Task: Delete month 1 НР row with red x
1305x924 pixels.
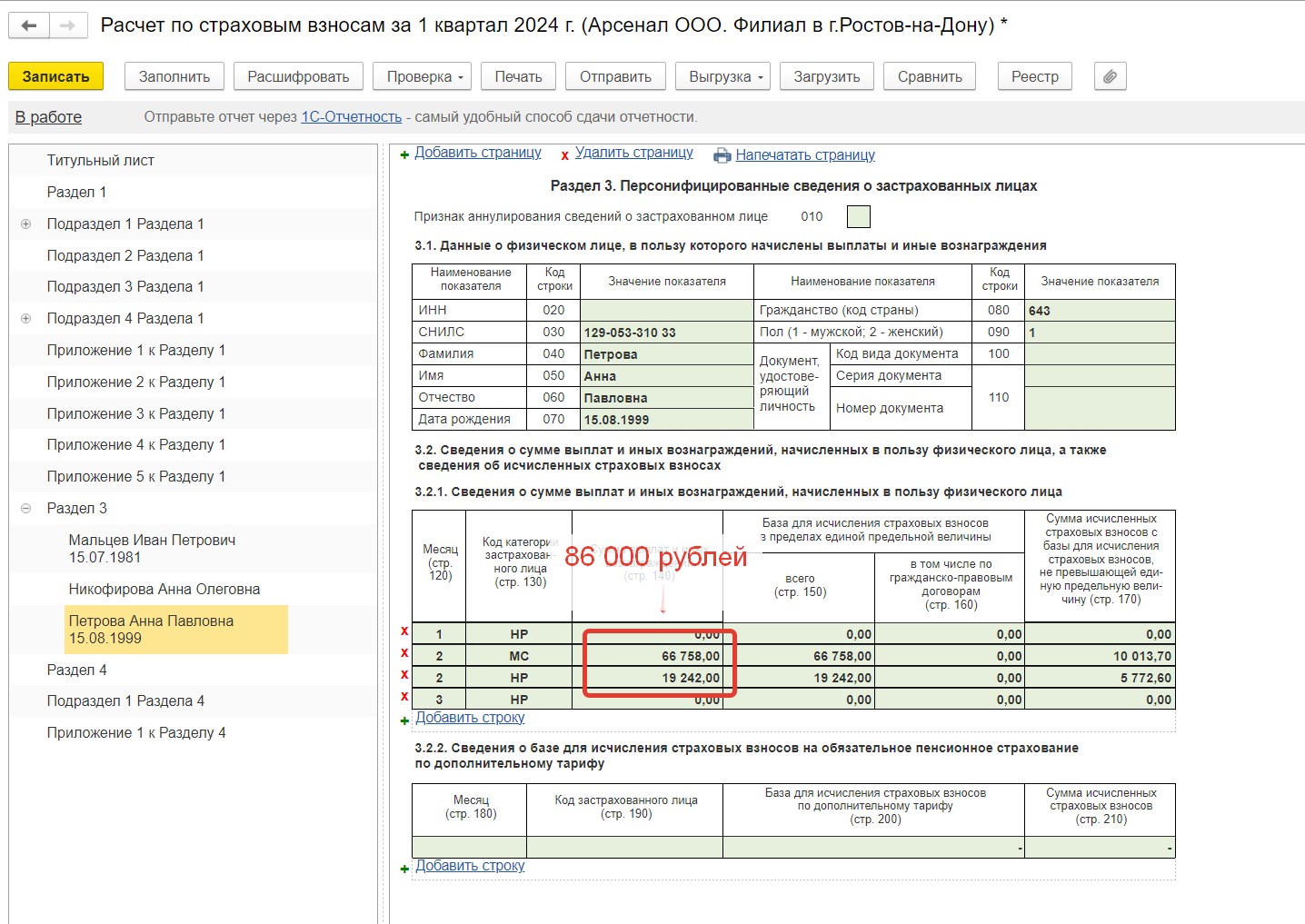Action: 404,631
